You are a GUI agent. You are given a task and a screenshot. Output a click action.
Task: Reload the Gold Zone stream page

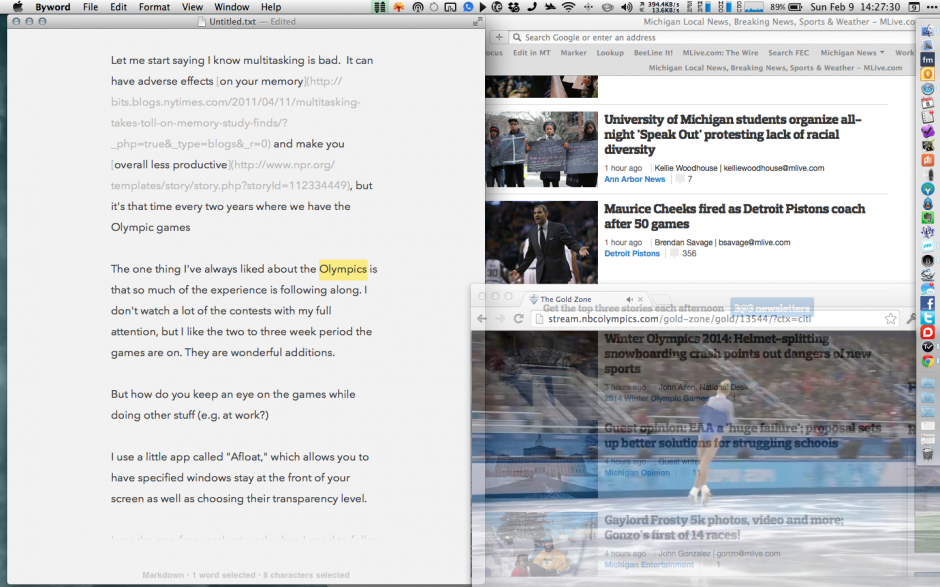coord(519,319)
